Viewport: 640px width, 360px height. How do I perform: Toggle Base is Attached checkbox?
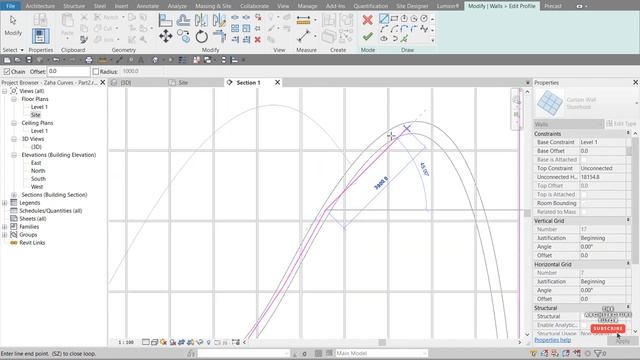pyautogui.click(x=583, y=160)
